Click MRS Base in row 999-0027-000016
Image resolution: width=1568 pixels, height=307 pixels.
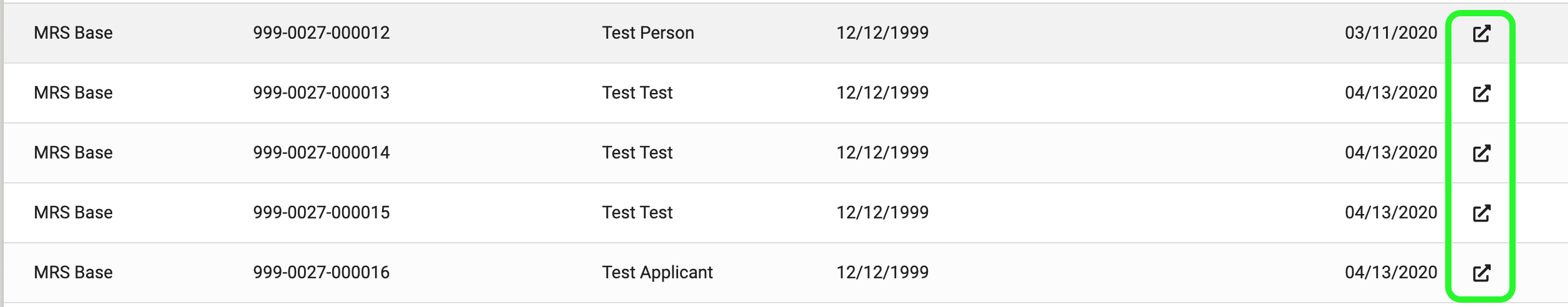[x=73, y=272]
